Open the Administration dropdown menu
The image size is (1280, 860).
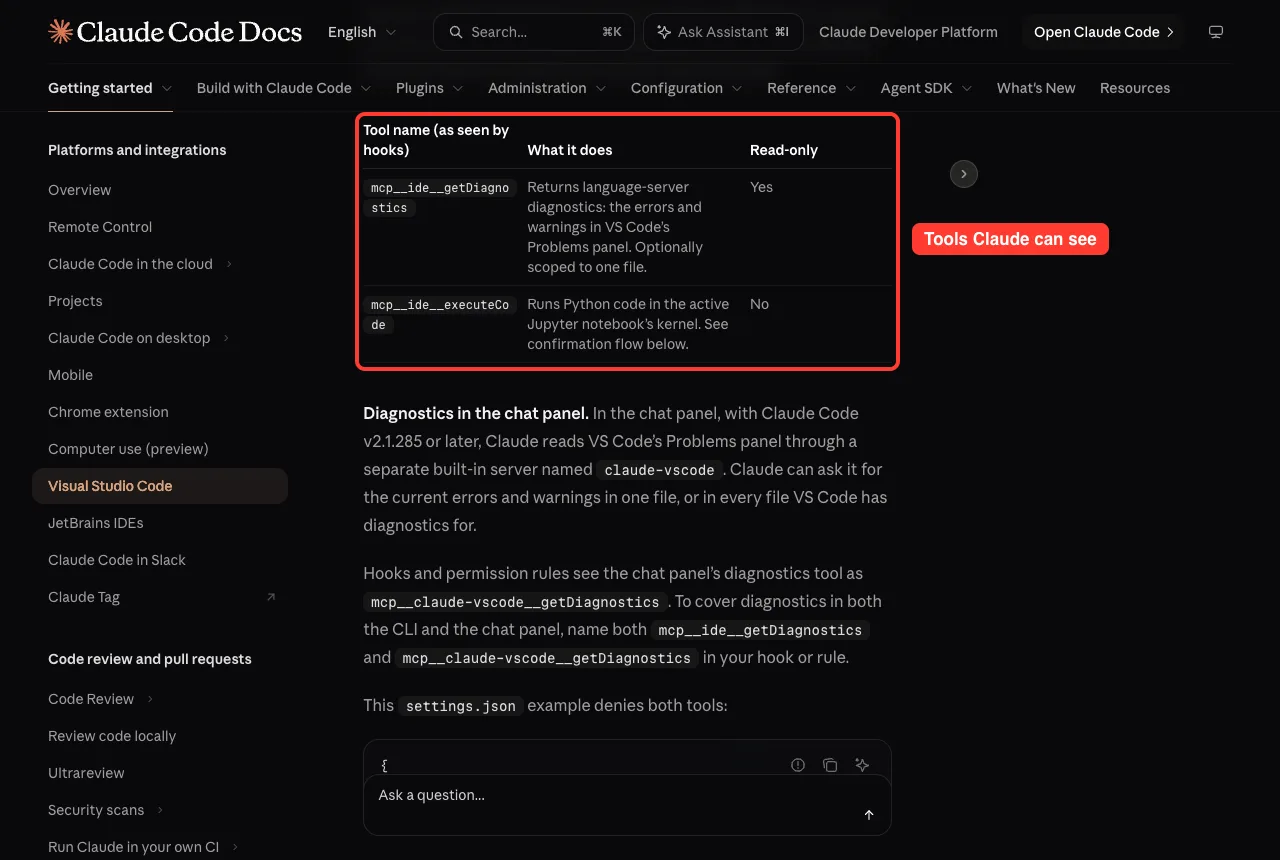point(547,88)
